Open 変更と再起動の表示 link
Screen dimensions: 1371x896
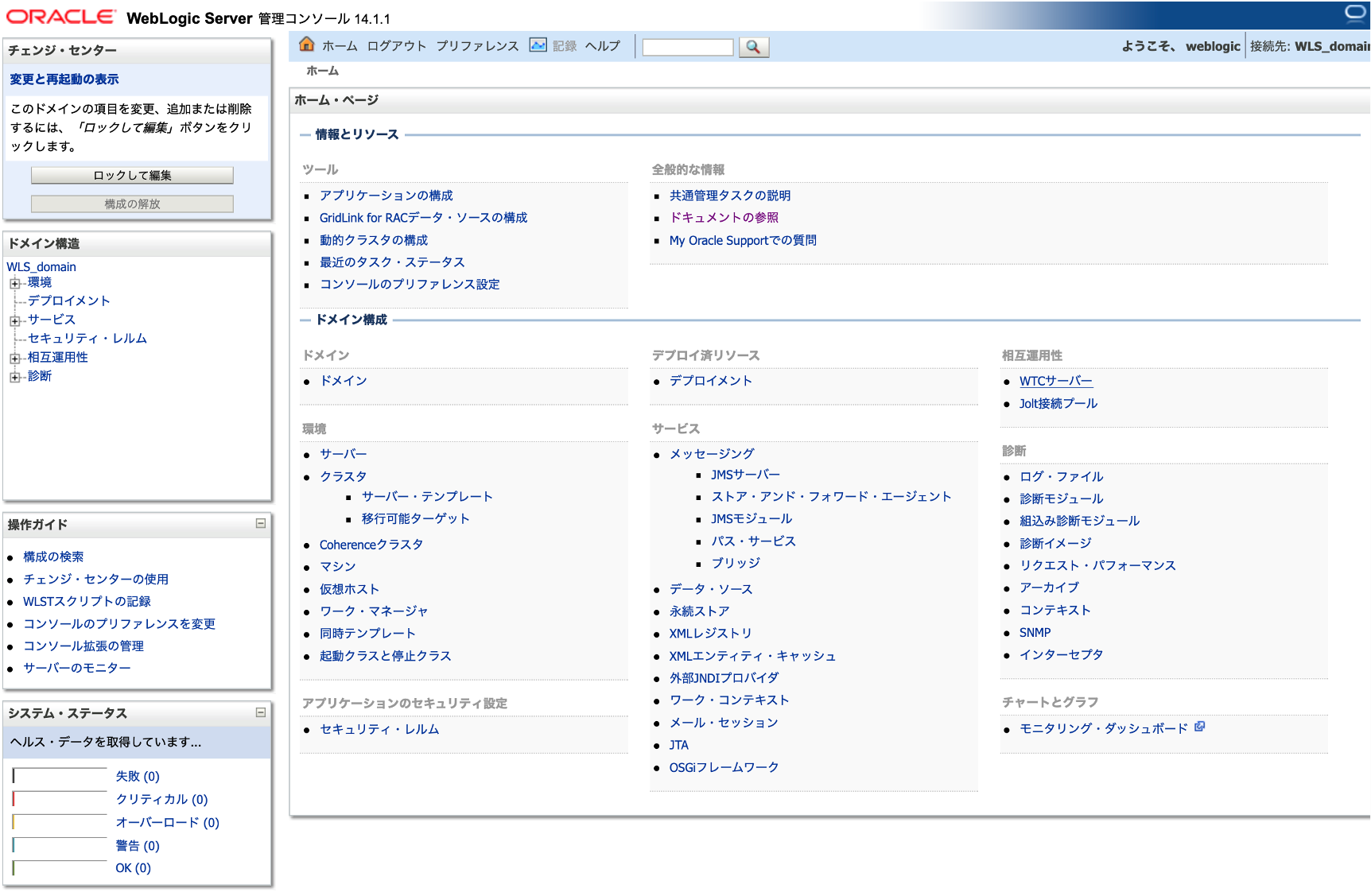tap(64, 80)
